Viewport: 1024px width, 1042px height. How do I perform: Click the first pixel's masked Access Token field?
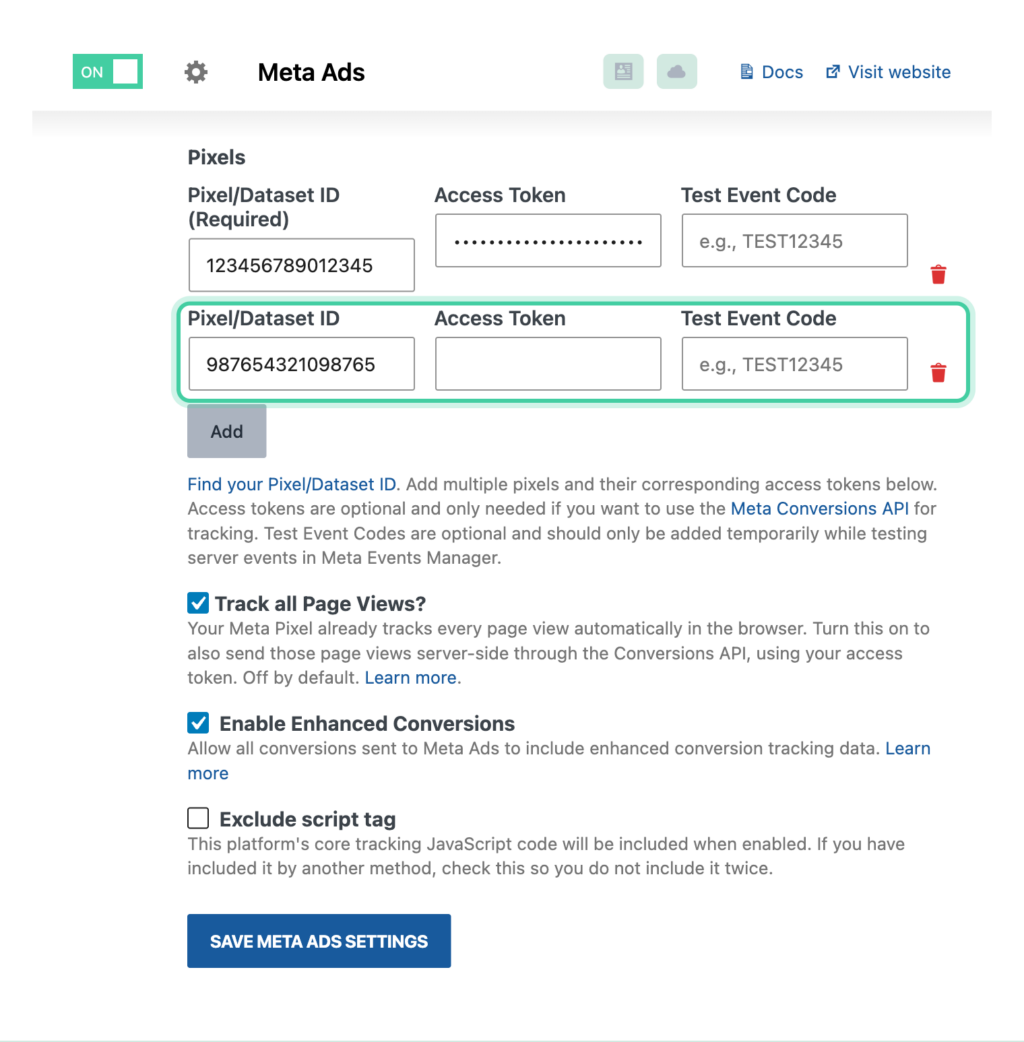548,241
